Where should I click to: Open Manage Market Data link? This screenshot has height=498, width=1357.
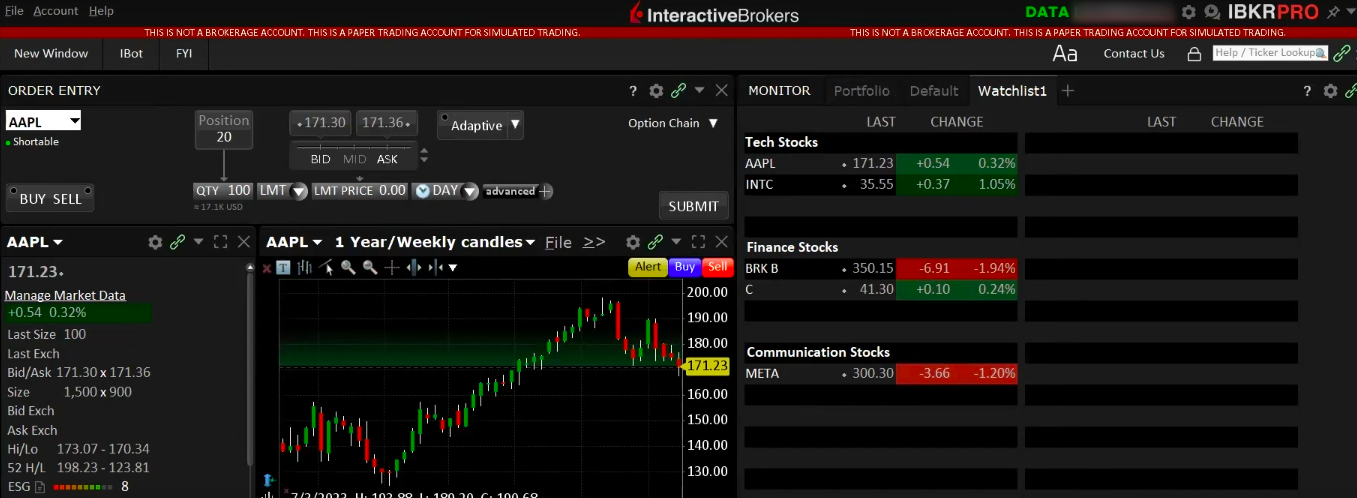pyautogui.click(x=65, y=295)
